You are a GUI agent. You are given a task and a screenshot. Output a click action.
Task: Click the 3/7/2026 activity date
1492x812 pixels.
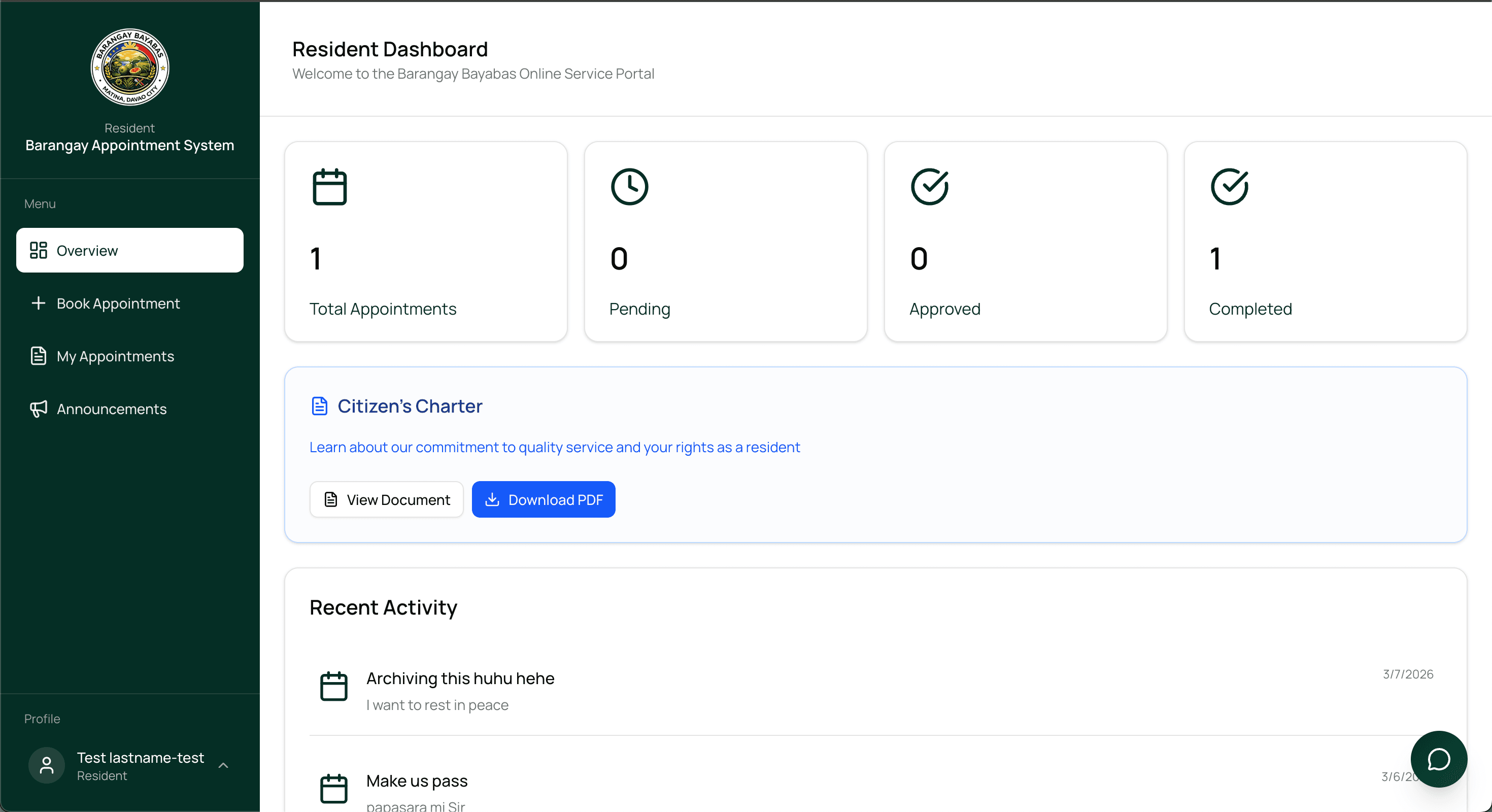(1408, 674)
